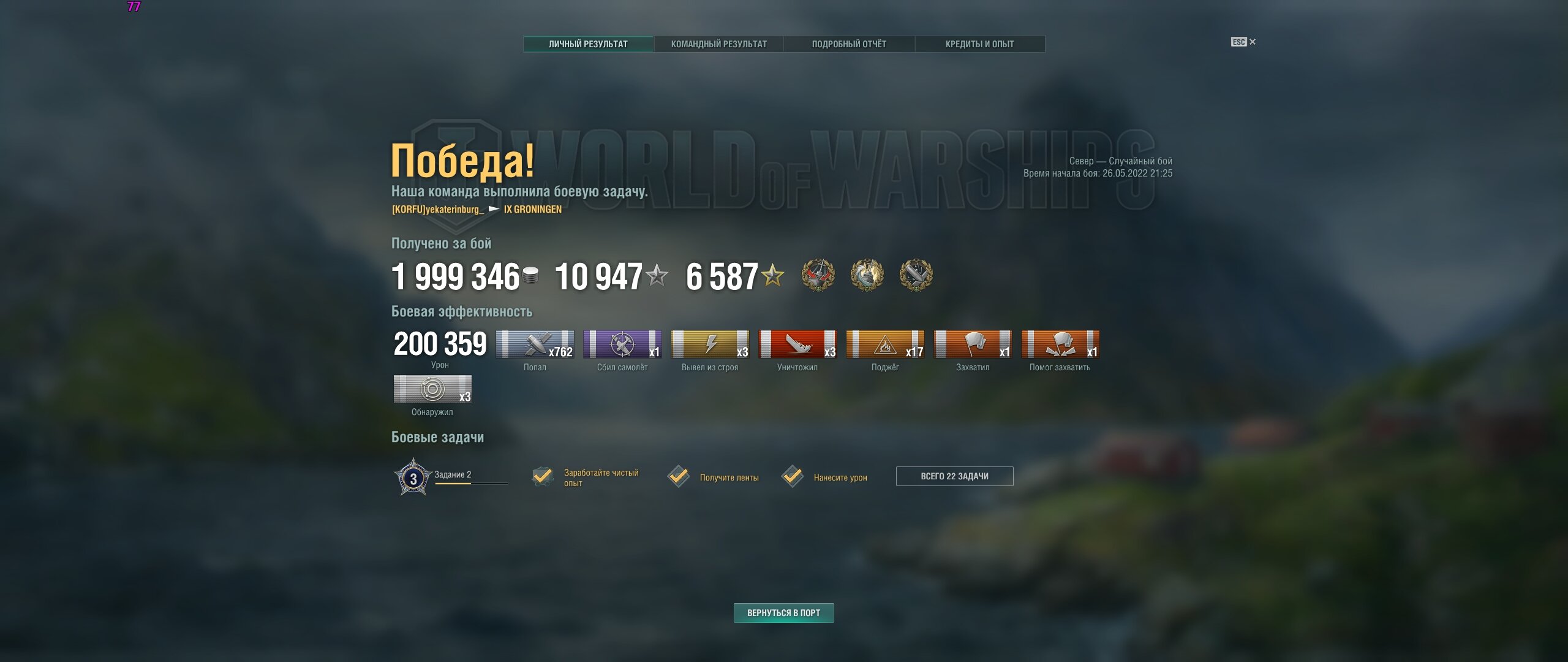Viewport: 1568px width, 662px height.
Task: Click the Уничтожил x3 ribbon
Action: point(797,344)
